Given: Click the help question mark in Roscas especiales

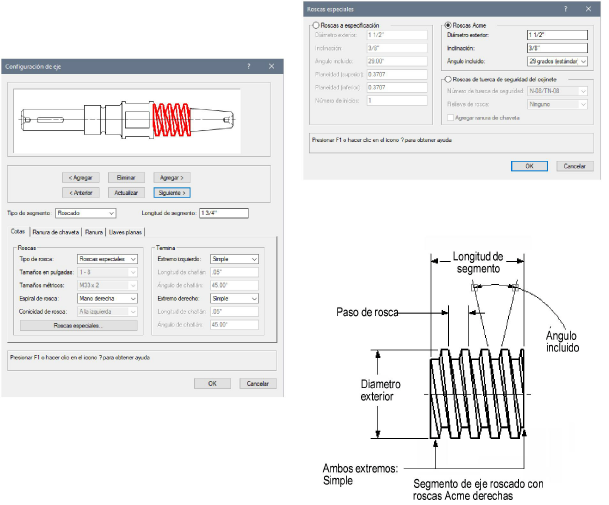Looking at the screenshot, I should click(566, 9).
